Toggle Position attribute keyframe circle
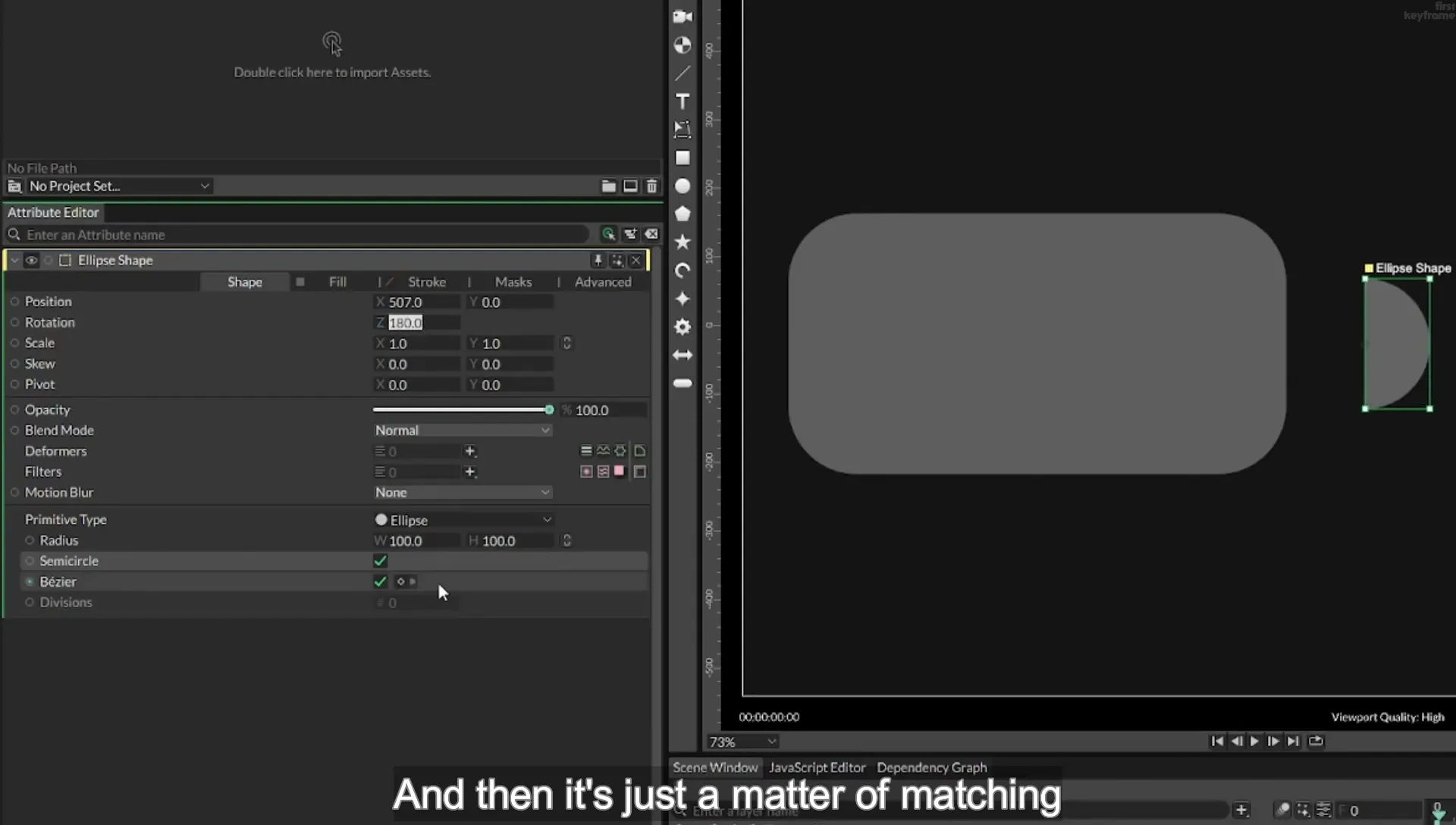This screenshot has height=825, width=1456. point(14,302)
